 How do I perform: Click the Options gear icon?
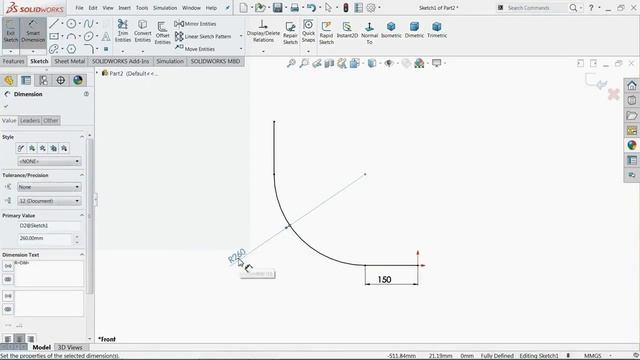371,7
